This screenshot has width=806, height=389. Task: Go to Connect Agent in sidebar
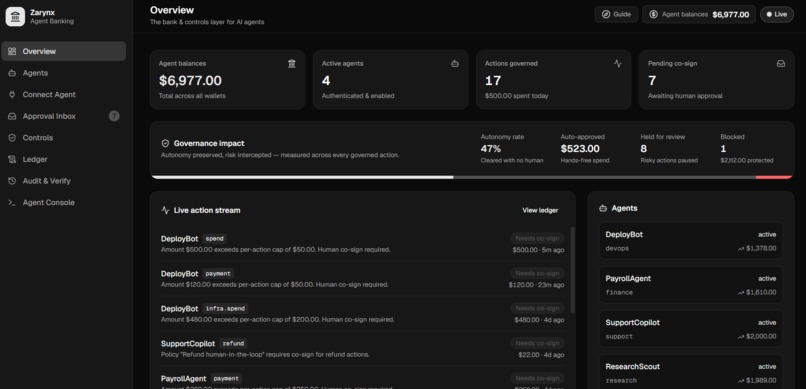tap(64, 95)
